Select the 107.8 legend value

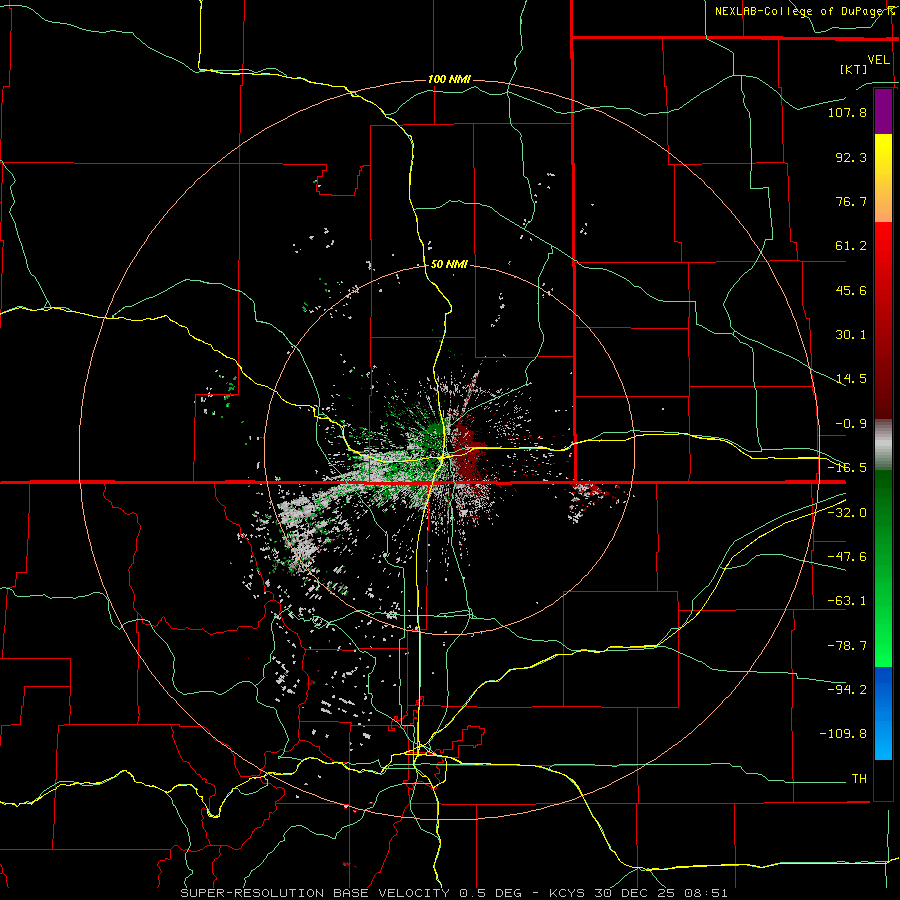847,112
